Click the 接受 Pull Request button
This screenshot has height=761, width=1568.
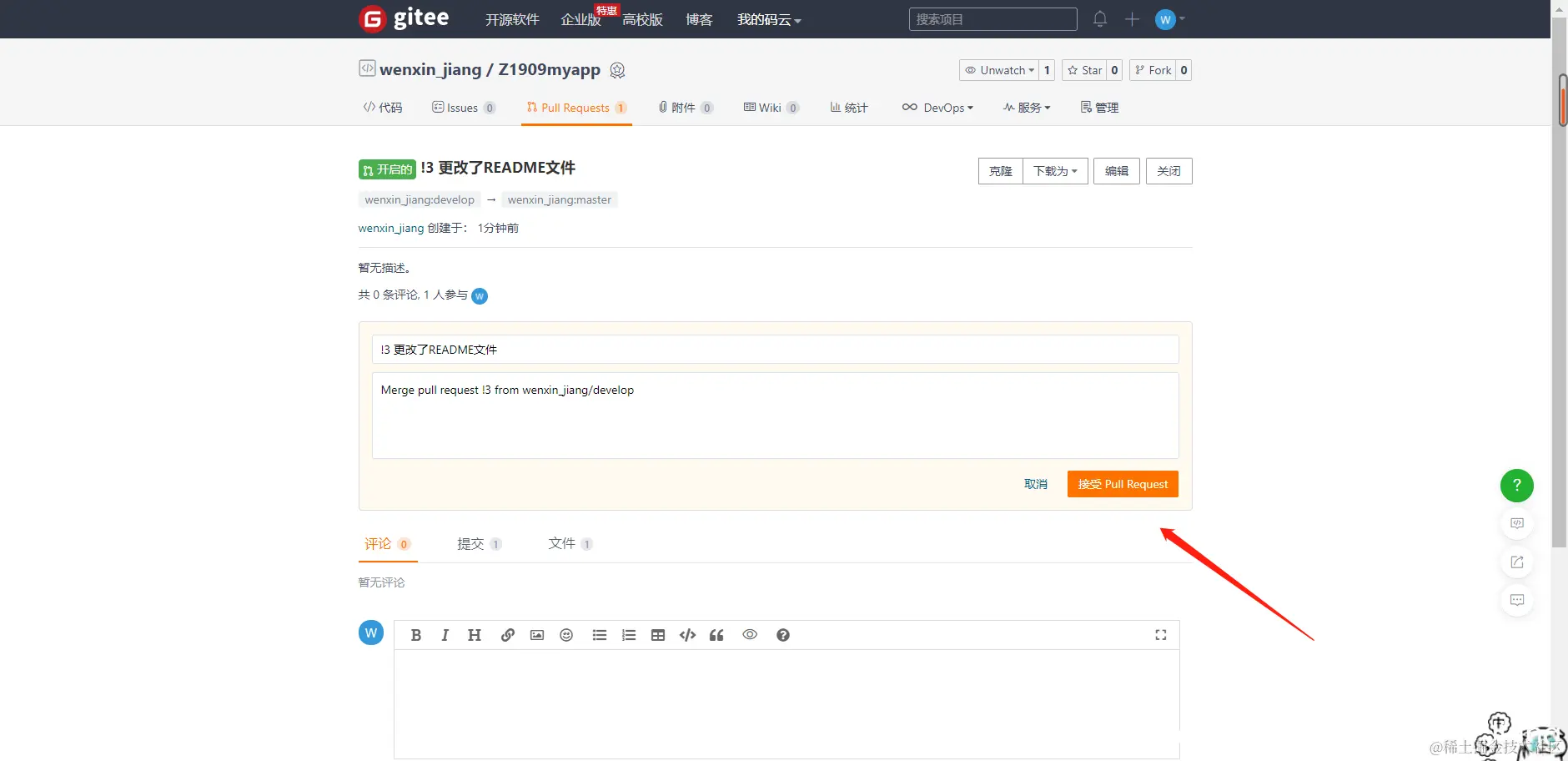(x=1123, y=484)
